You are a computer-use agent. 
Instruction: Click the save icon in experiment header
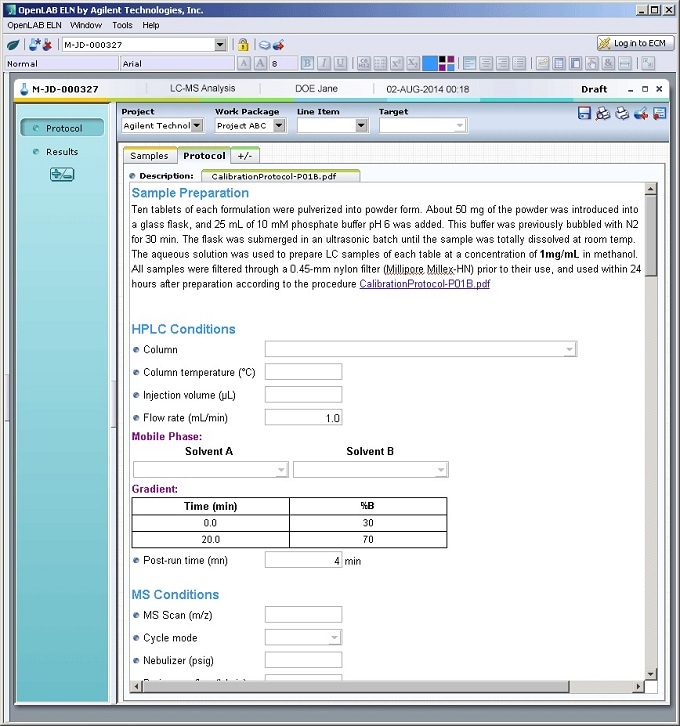pyautogui.click(x=584, y=114)
